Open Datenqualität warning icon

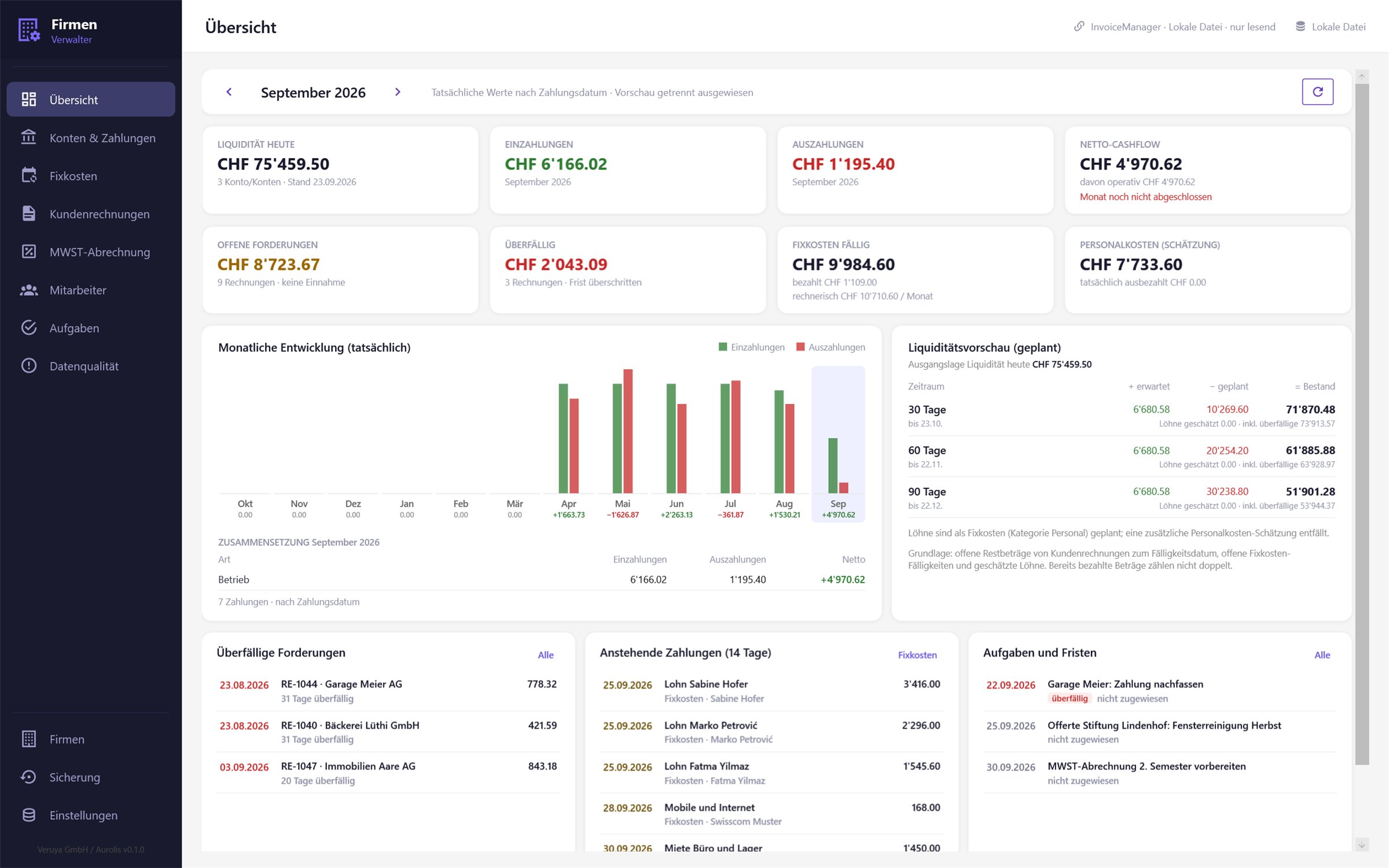pyautogui.click(x=28, y=366)
